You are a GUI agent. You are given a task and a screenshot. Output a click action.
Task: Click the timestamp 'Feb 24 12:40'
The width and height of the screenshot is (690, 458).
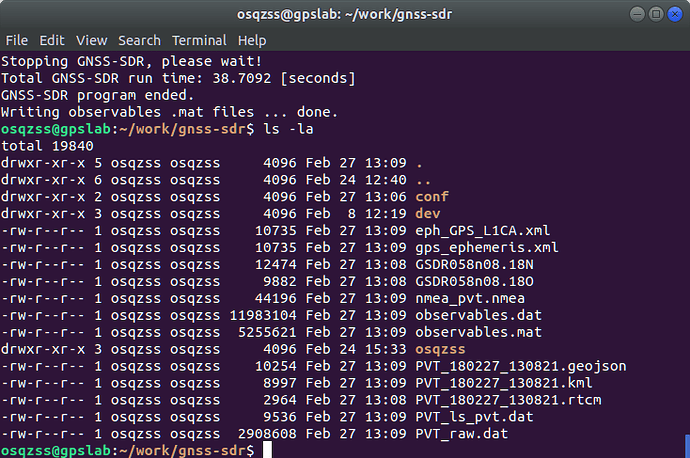[356, 180]
